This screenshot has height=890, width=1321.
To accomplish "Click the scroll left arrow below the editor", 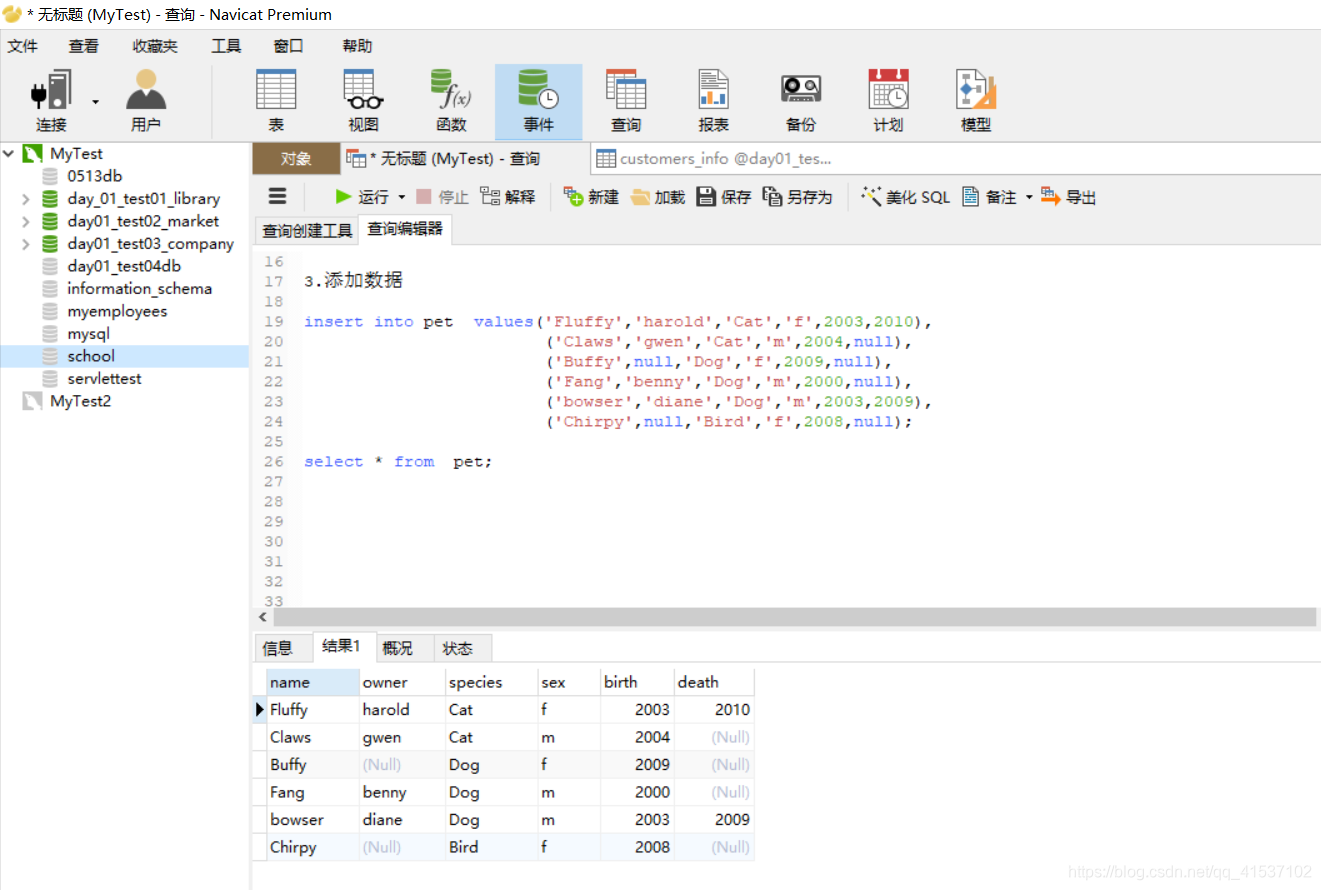I will click(263, 617).
